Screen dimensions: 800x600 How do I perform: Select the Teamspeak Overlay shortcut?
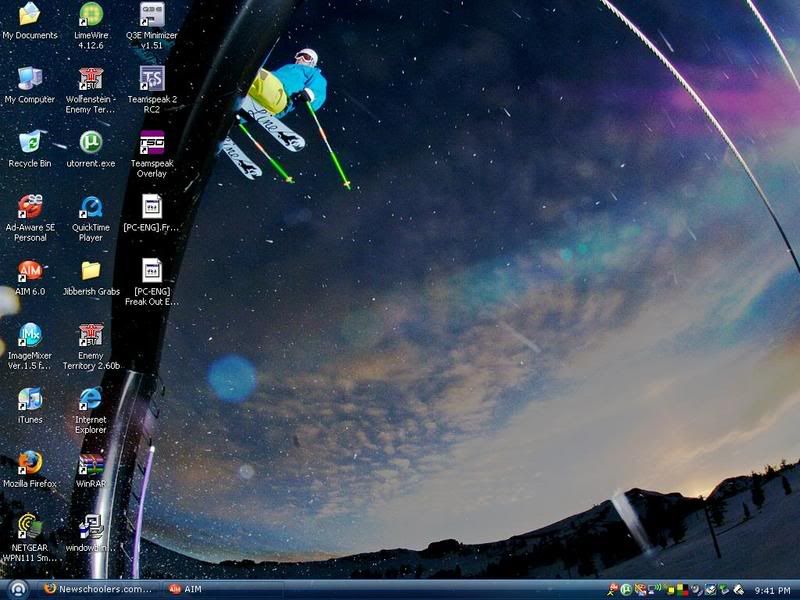tap(151, 142)
